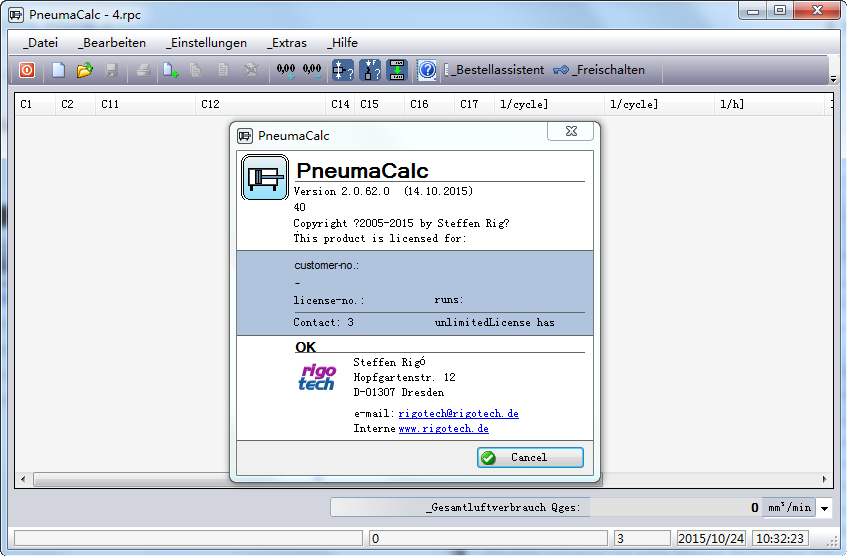Click the decrease decimal places icon
This screenshot has width=848, height=557.
[x=312, y=70]
